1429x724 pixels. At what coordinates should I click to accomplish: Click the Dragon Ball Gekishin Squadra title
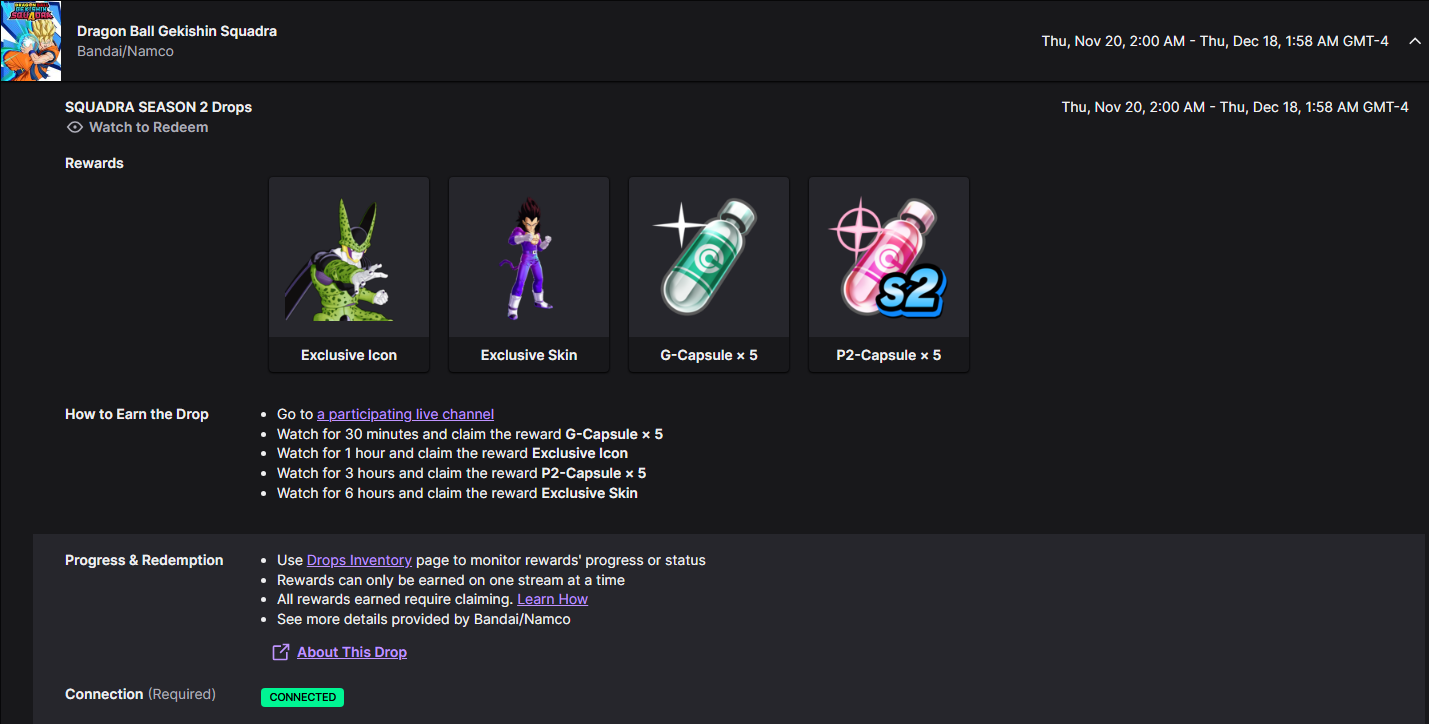(x=177, y=31)
